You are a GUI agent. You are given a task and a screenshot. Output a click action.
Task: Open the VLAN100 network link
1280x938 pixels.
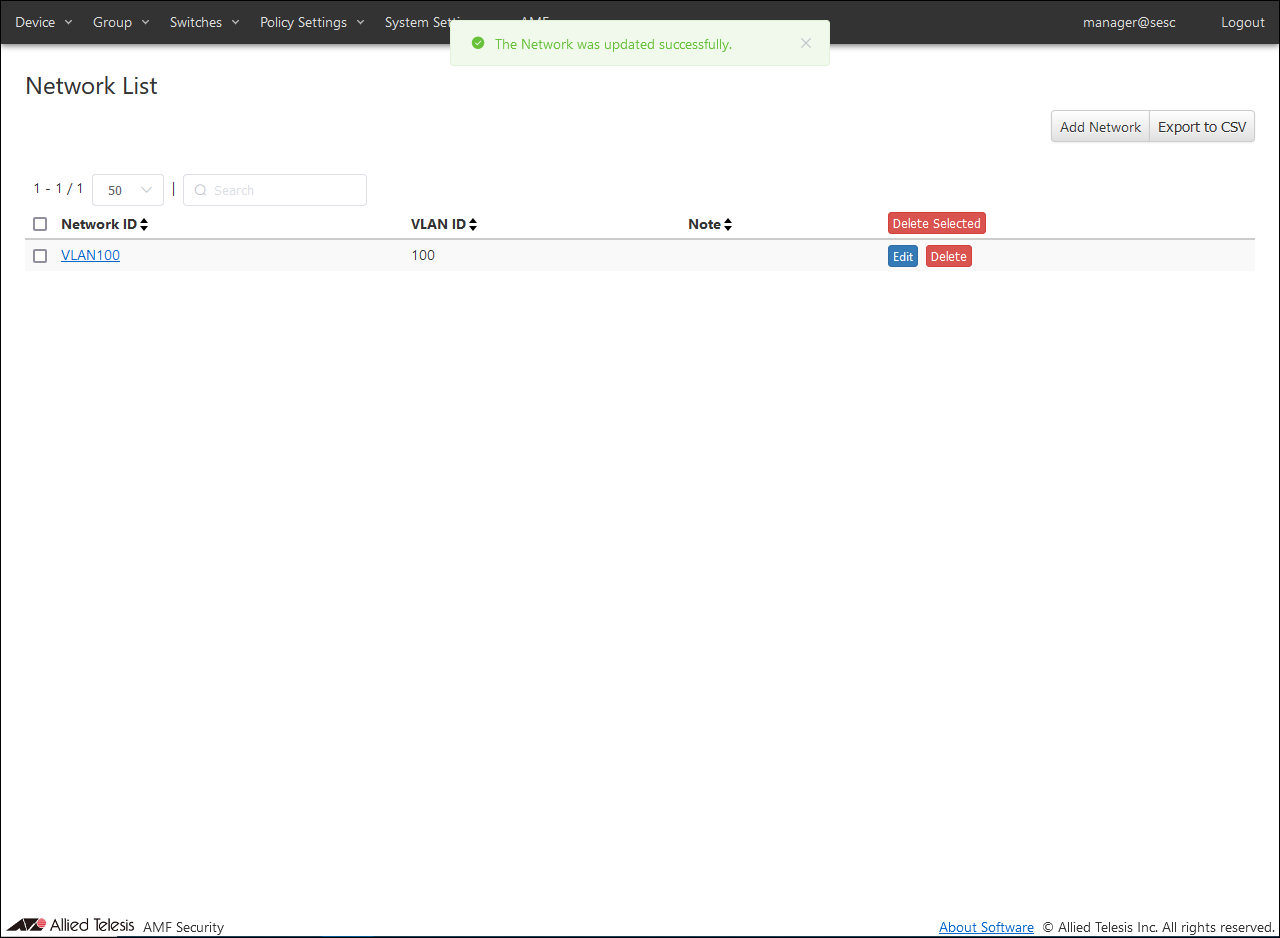(90, 255)
